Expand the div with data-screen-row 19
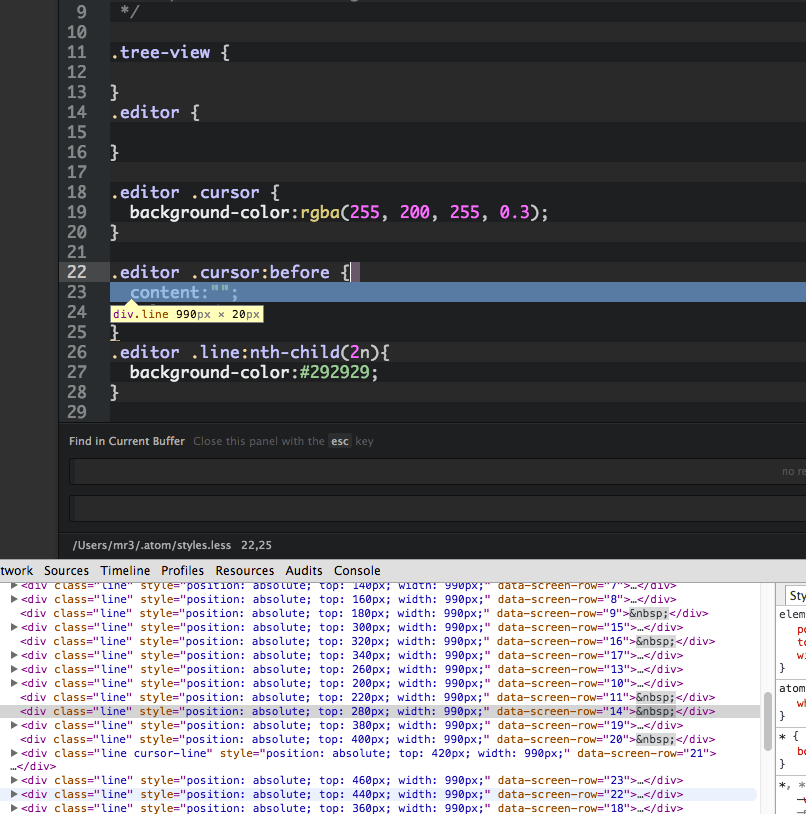This screenshot has height=814, width=806. tap(14, 726)
